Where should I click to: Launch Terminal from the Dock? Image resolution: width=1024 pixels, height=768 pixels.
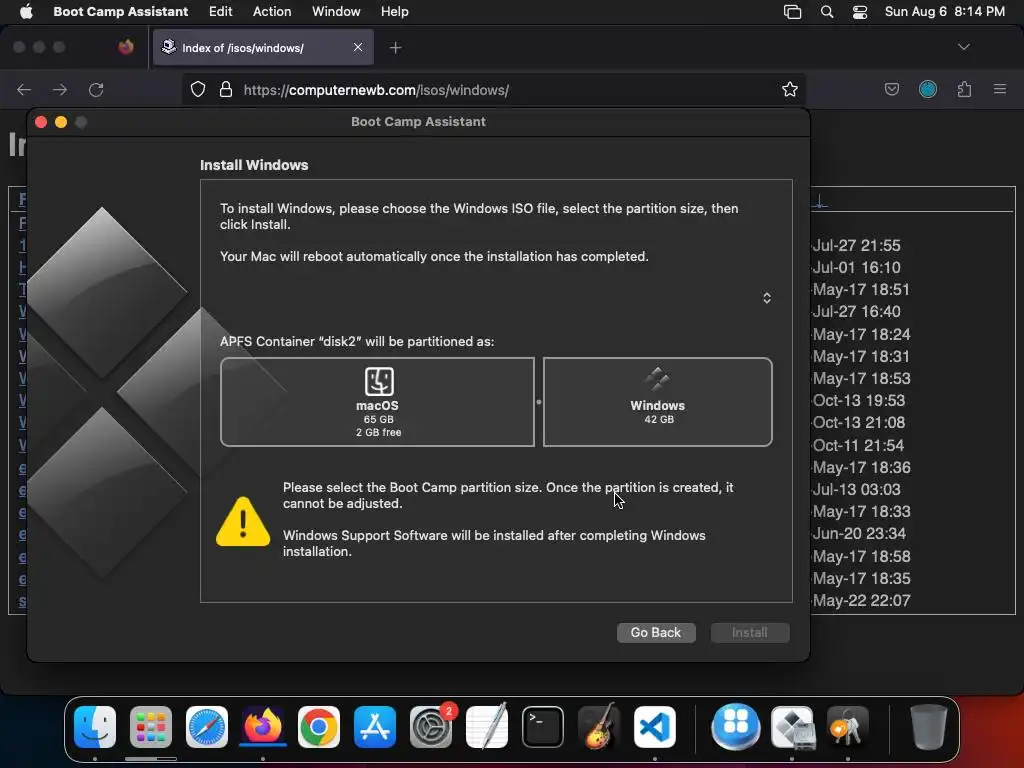(x=543, y=727)
